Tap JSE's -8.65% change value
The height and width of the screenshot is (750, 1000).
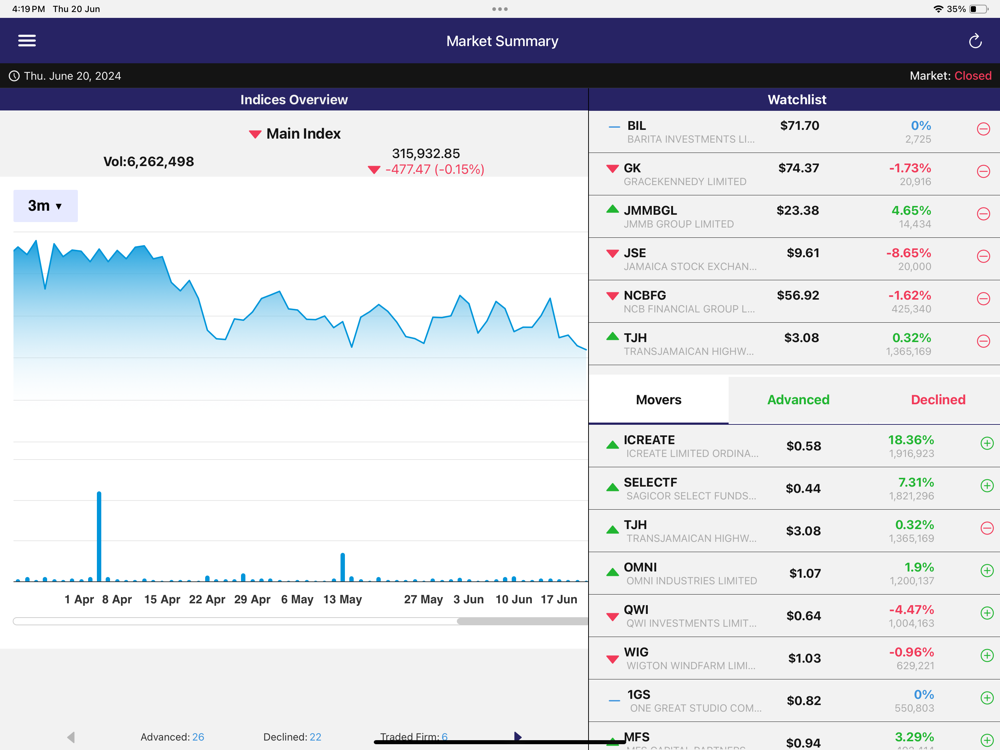(x=908, y=253)
